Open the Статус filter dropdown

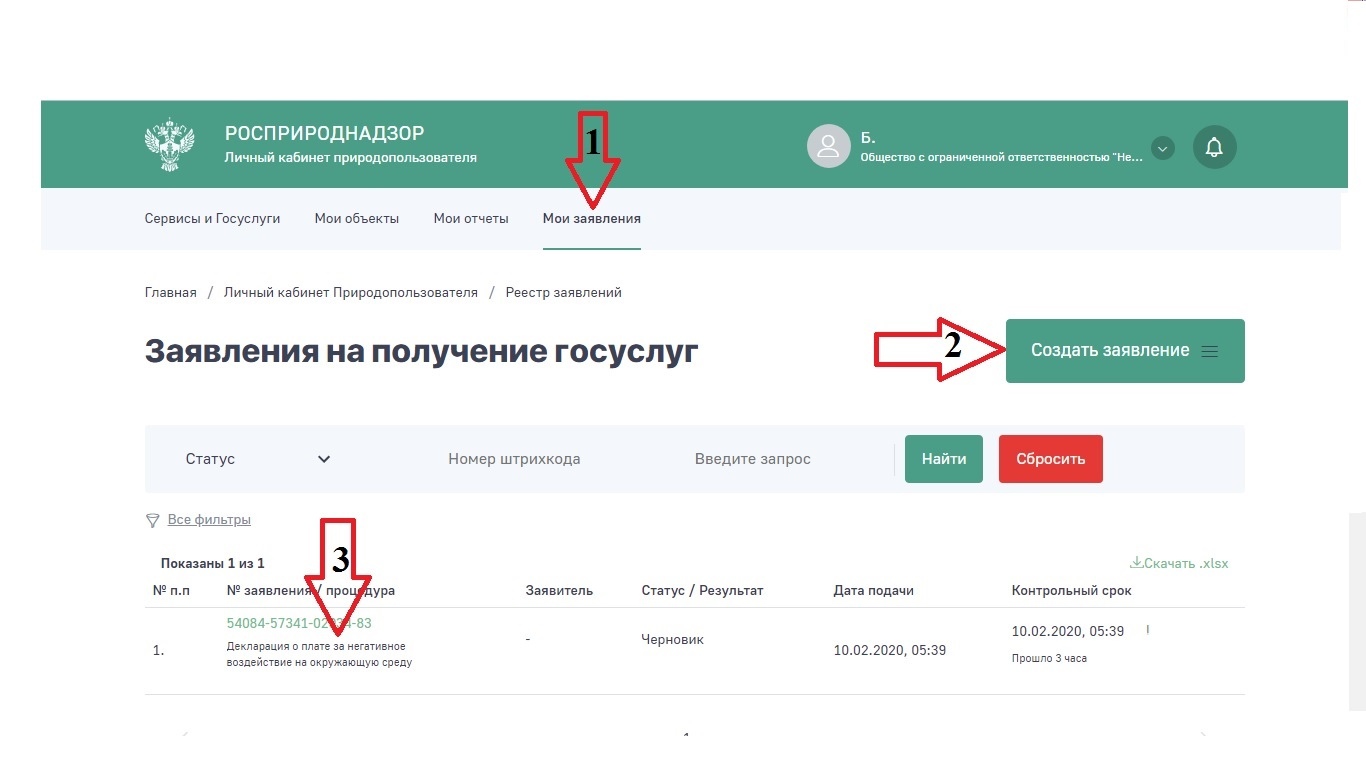pyautogui.click(x=257, y=459)
